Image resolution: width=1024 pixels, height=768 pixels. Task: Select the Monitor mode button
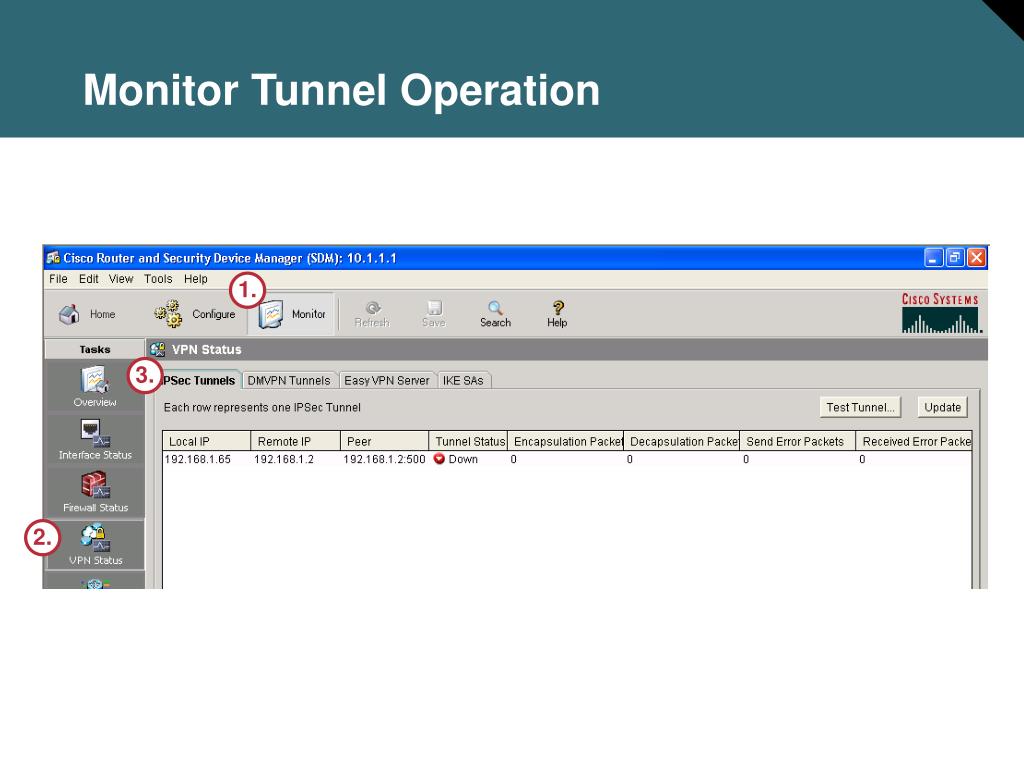[x=292, y=314]
